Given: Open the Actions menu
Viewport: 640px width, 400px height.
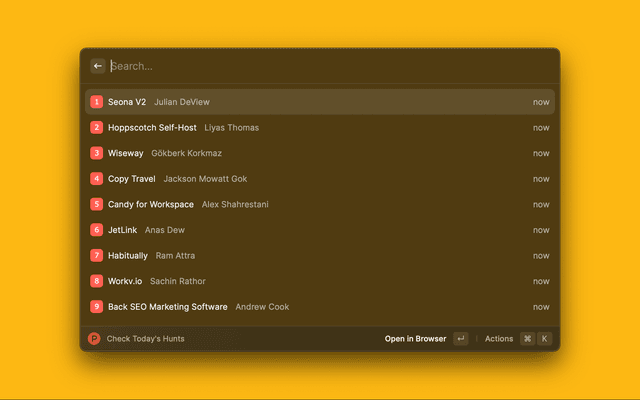Looking at the screenshot, I should tap(499, 339).
